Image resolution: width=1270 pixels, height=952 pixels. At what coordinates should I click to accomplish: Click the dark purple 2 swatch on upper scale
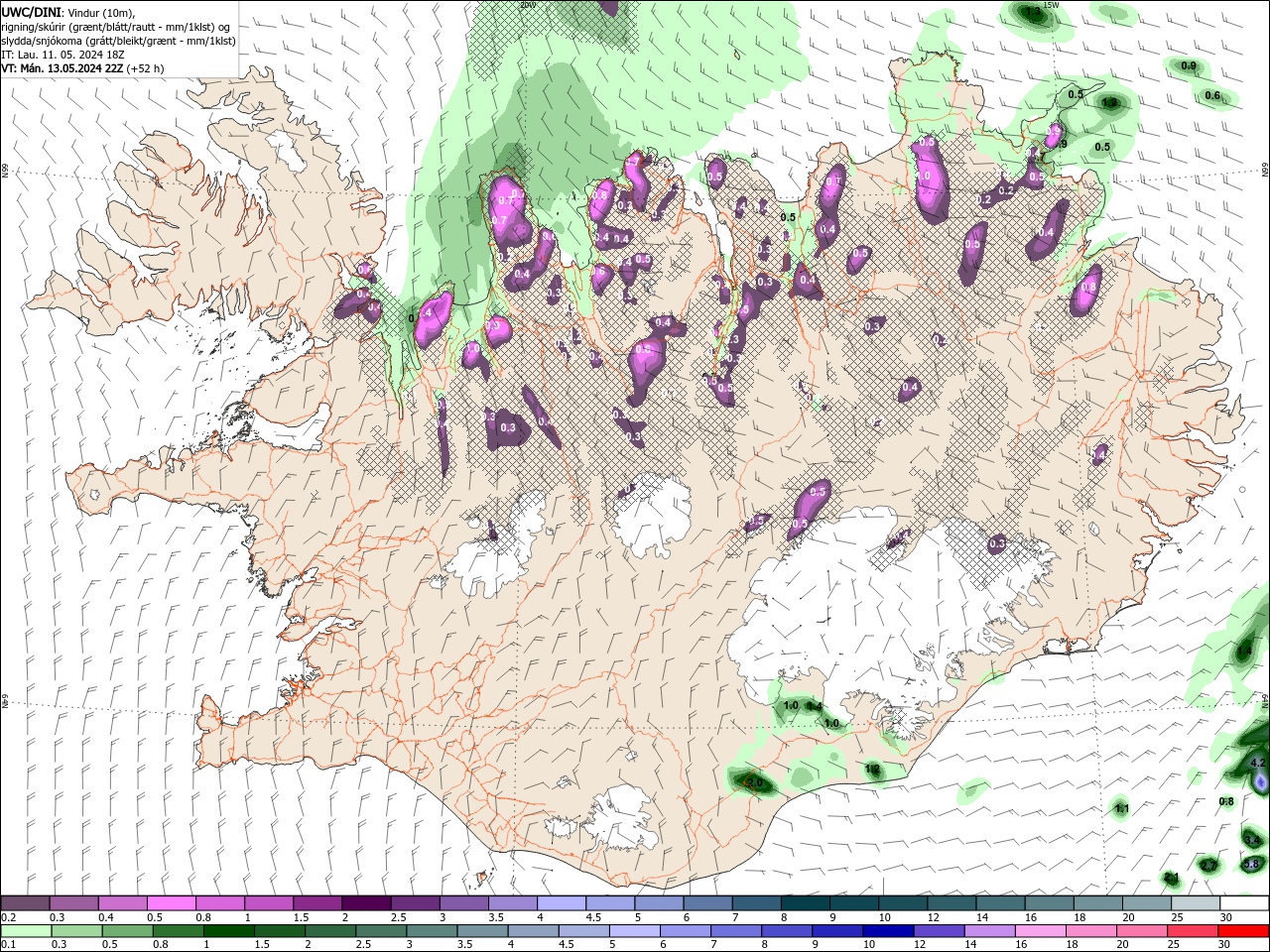(366, 903)
